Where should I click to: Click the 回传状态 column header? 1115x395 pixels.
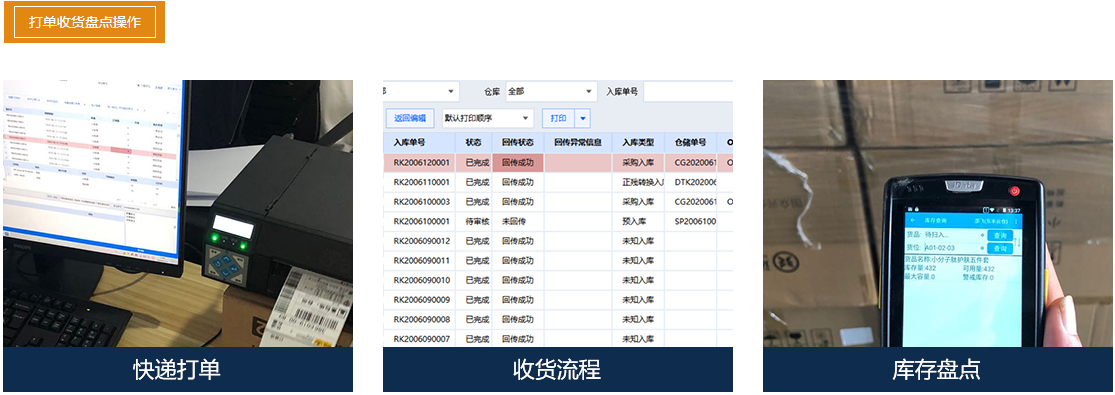(518, 143)
